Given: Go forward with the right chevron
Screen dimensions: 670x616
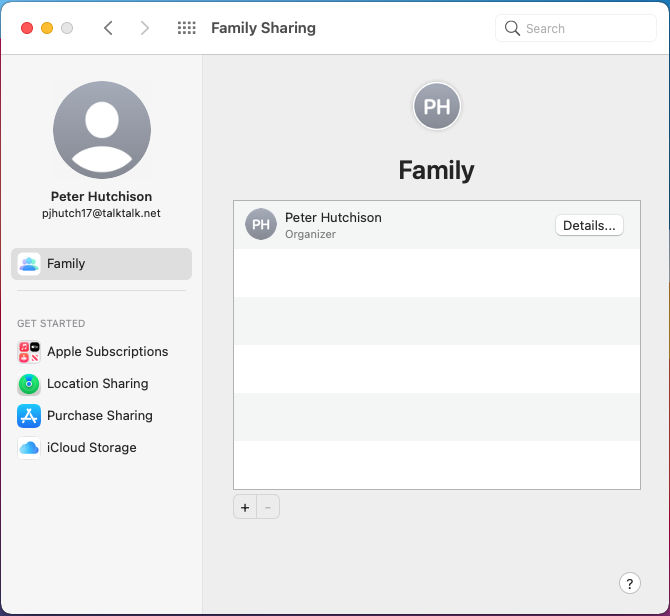Looking at the screenshot, I should coord(145,28).
